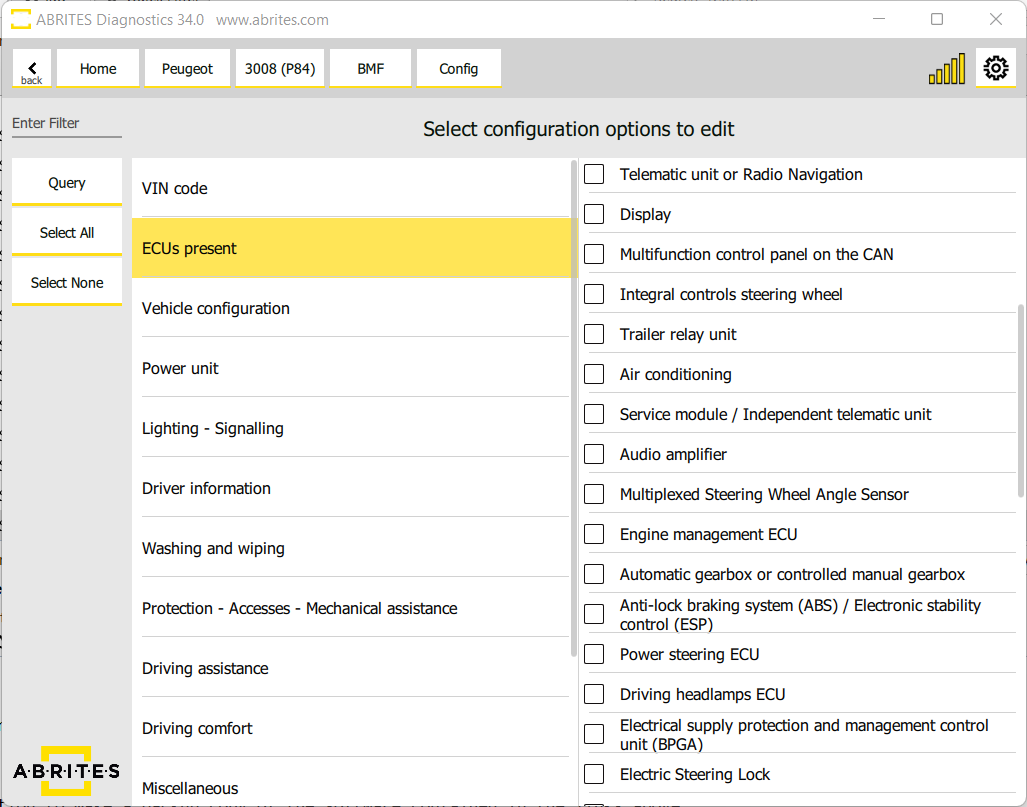Open Power unit category

[355, 368]
